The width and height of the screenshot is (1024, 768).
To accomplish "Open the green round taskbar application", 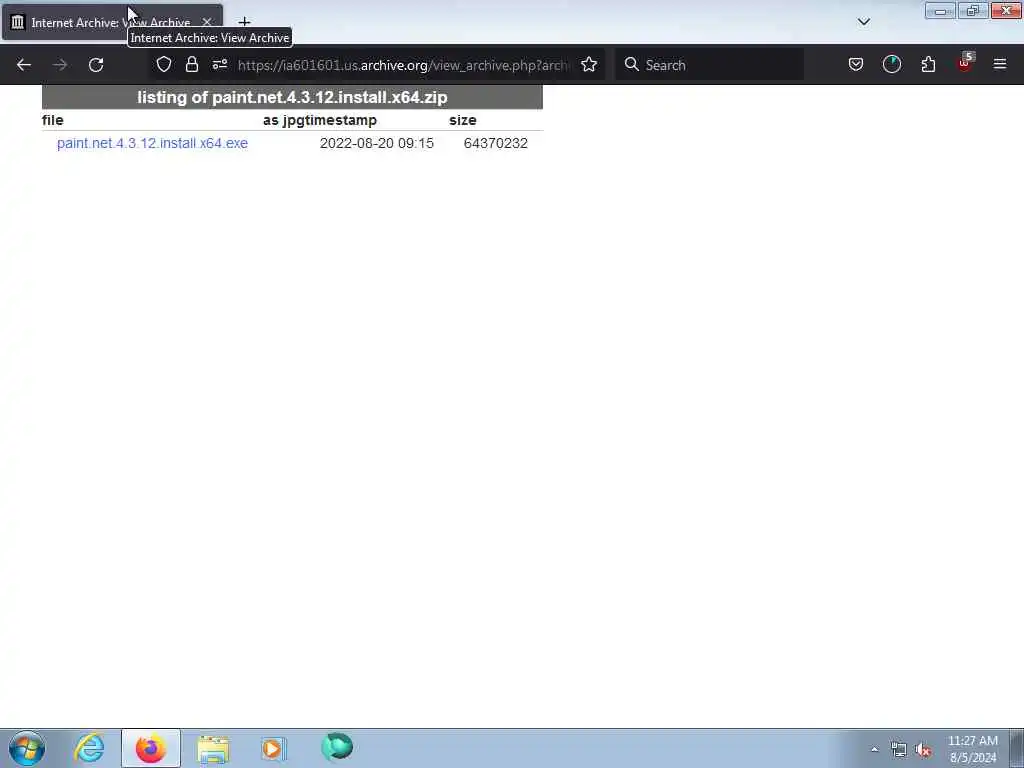I will coord(337,747).
